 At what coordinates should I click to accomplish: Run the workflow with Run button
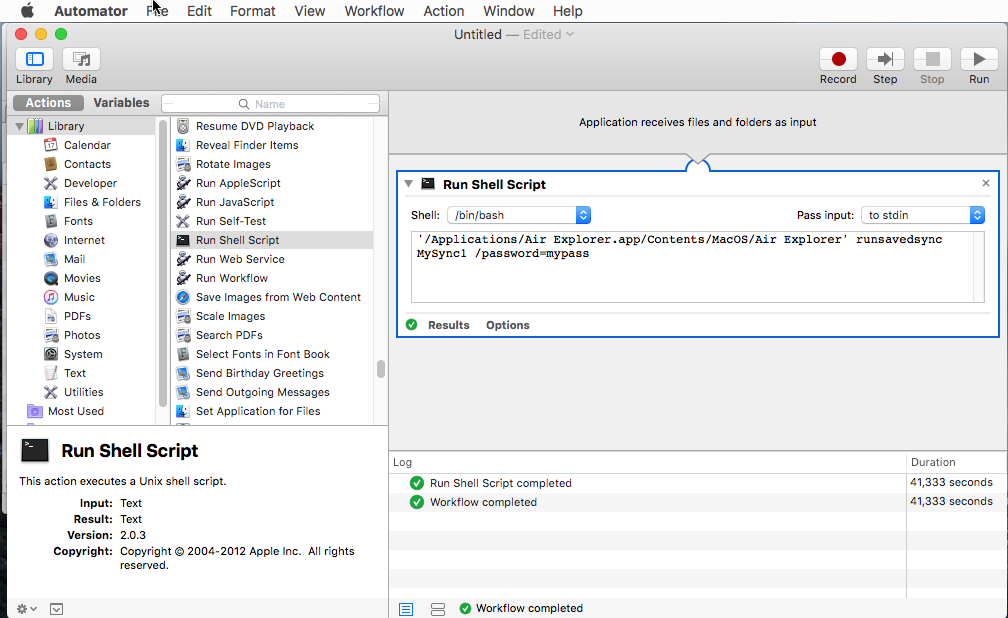[979, 59]
